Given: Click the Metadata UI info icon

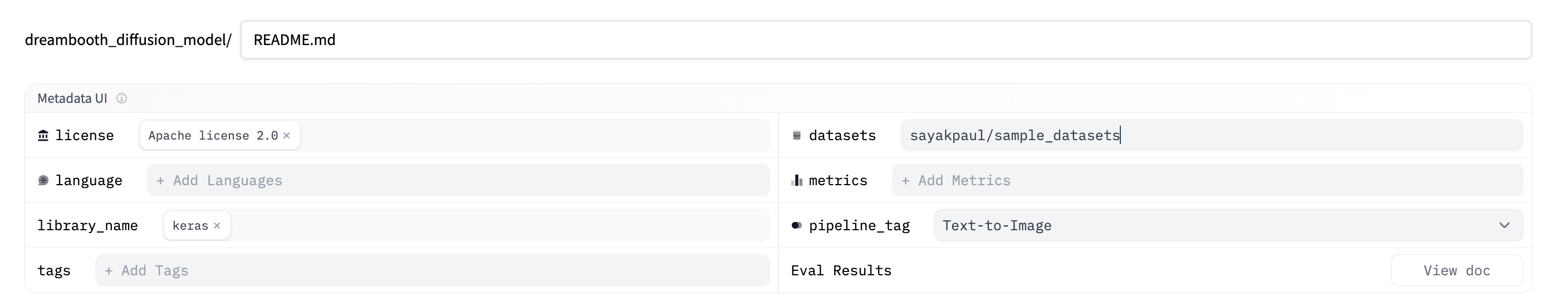Looking at the screenshot, I should (122, 98).
